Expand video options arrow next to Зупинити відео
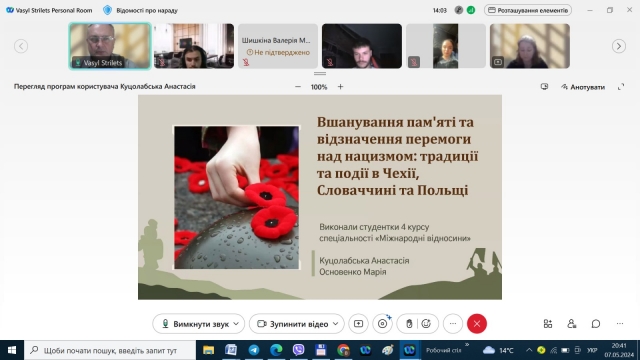This screenshot has width=640, height=360. (x=336, y=324)
